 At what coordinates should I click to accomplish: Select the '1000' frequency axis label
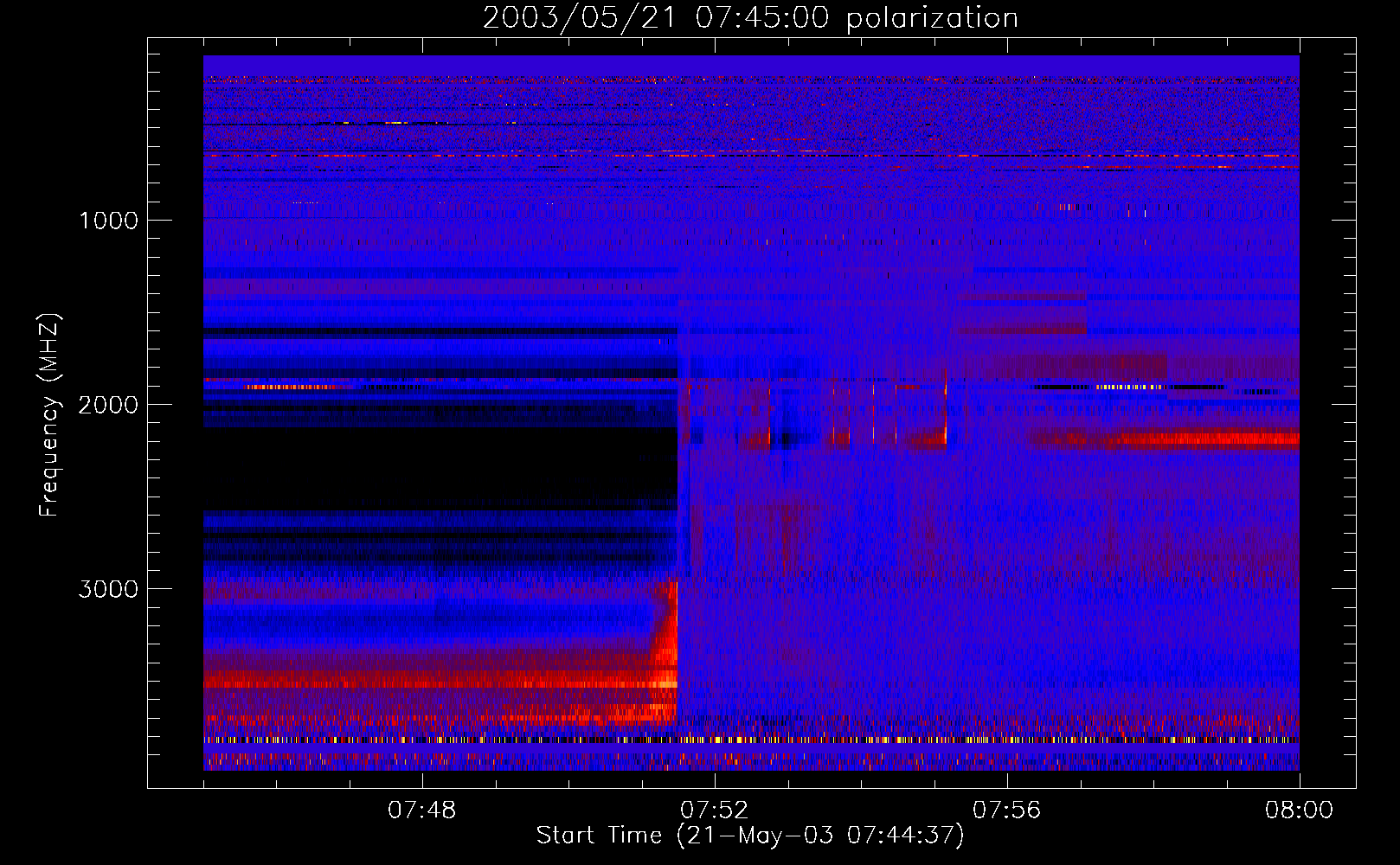coord(108,221)
